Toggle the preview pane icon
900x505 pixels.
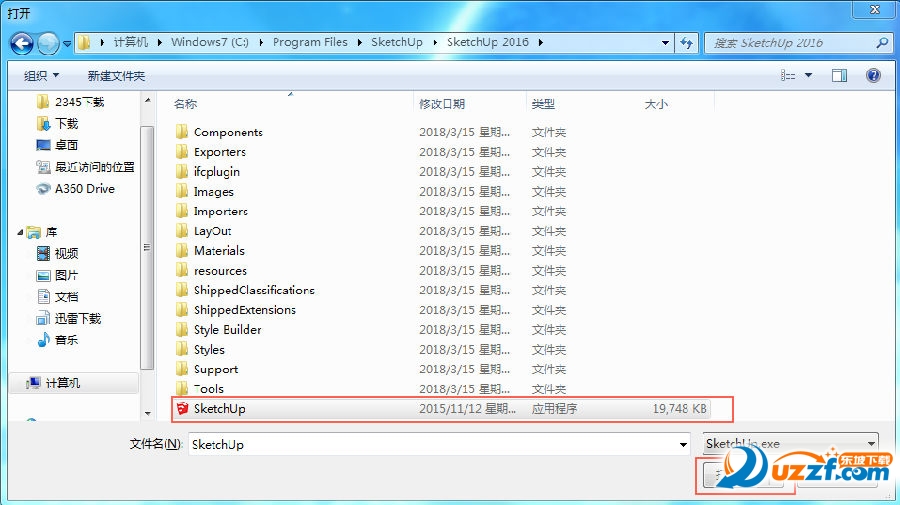coord(839,75)
